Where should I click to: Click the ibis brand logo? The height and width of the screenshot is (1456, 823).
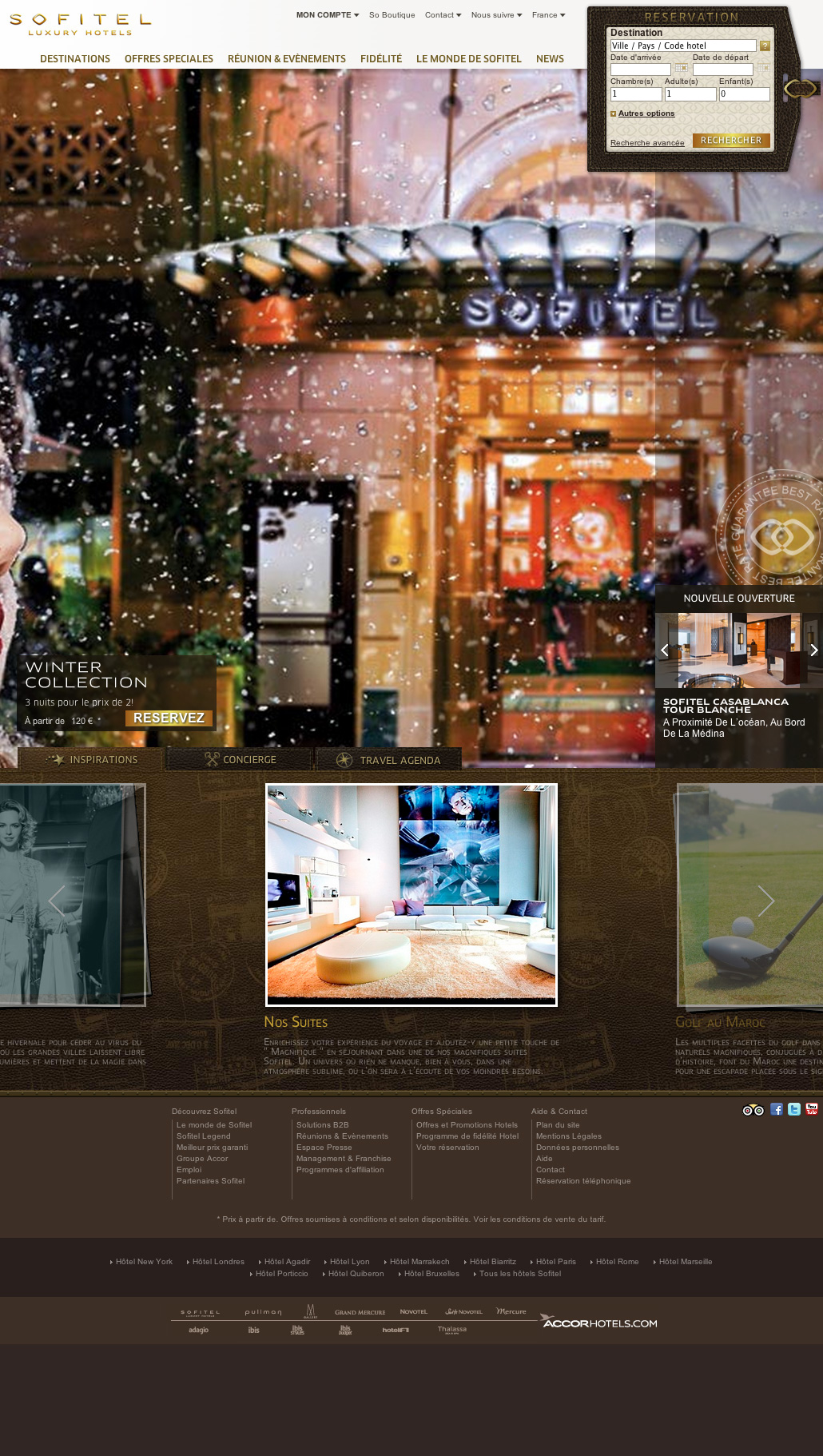(253, 1330)
